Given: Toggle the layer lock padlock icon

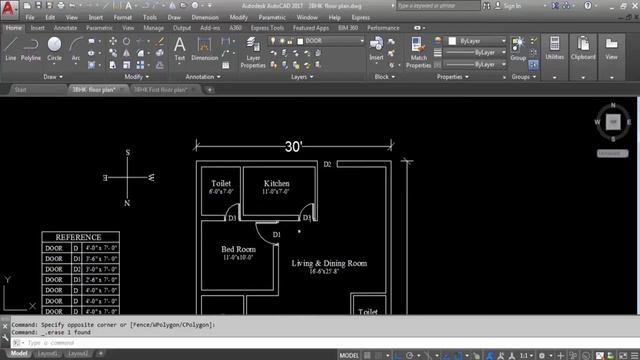Looking at the screenshot, I should 290,41.
